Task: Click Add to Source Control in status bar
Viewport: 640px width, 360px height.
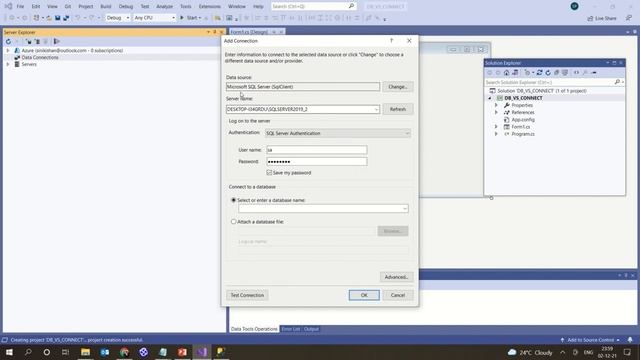Action: pos(591,340)
